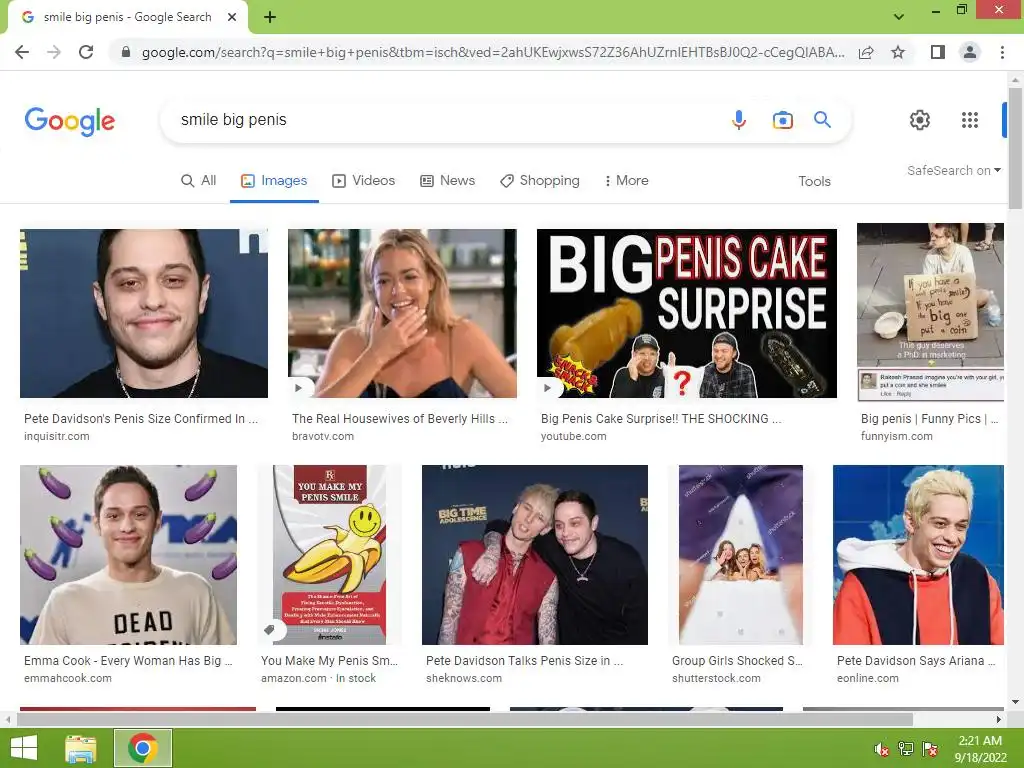Switch to the Shopping tab
1024x768 pixels.
539,181
